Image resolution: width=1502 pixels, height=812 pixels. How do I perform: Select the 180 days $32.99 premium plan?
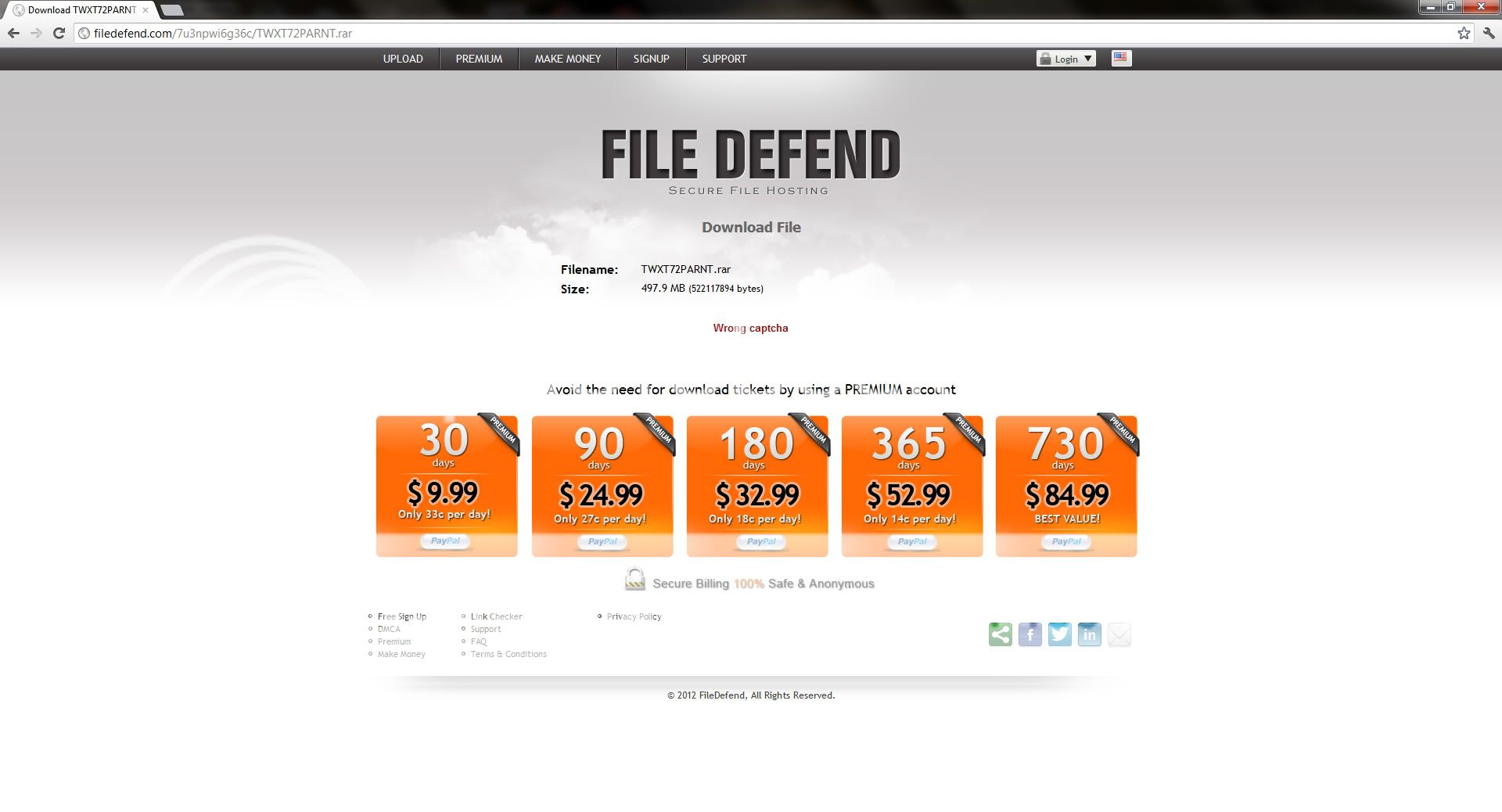tap(756, 486)
